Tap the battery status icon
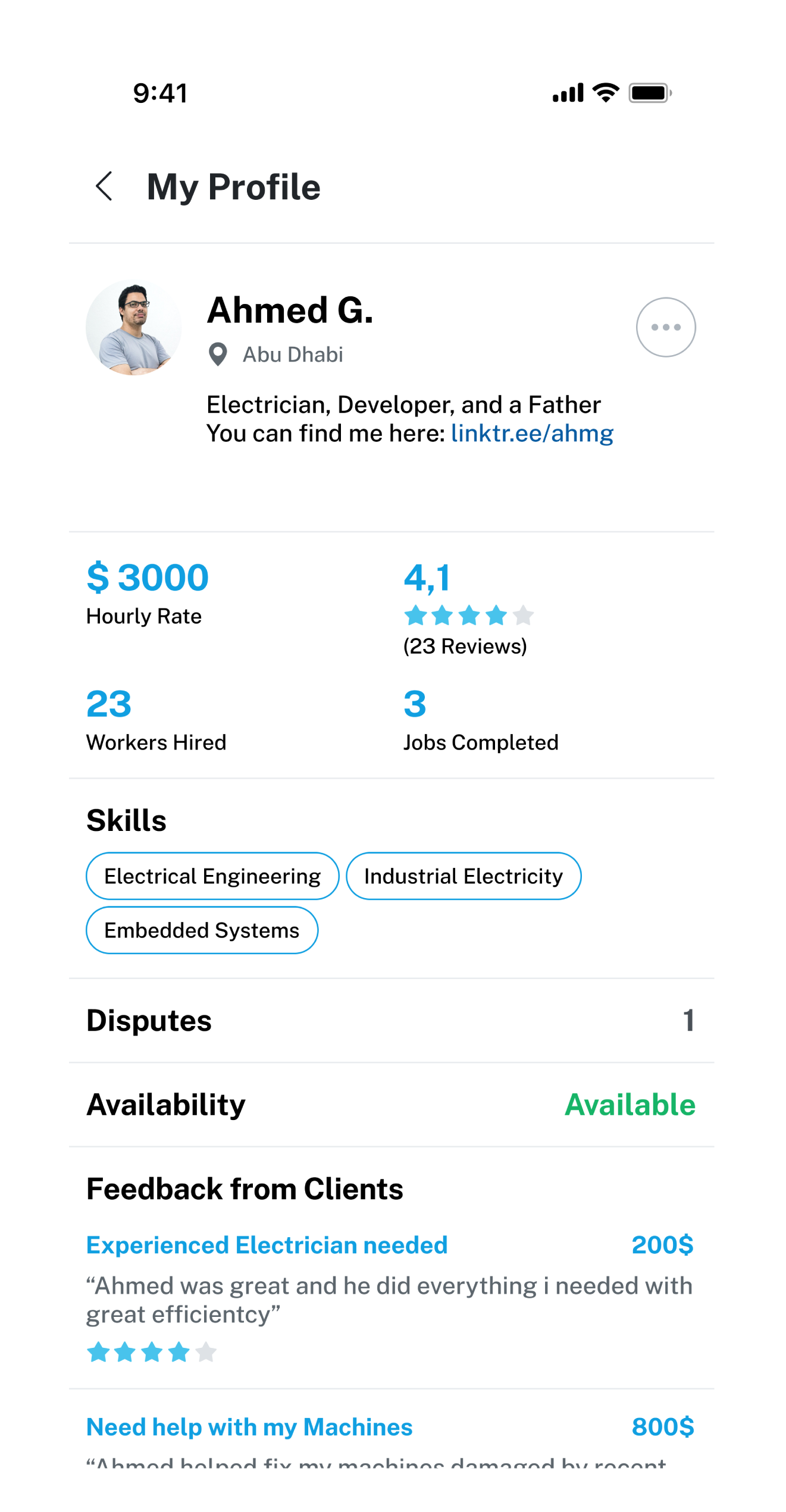Screen dimensions: 786x1512 click(x=650, y=93)
